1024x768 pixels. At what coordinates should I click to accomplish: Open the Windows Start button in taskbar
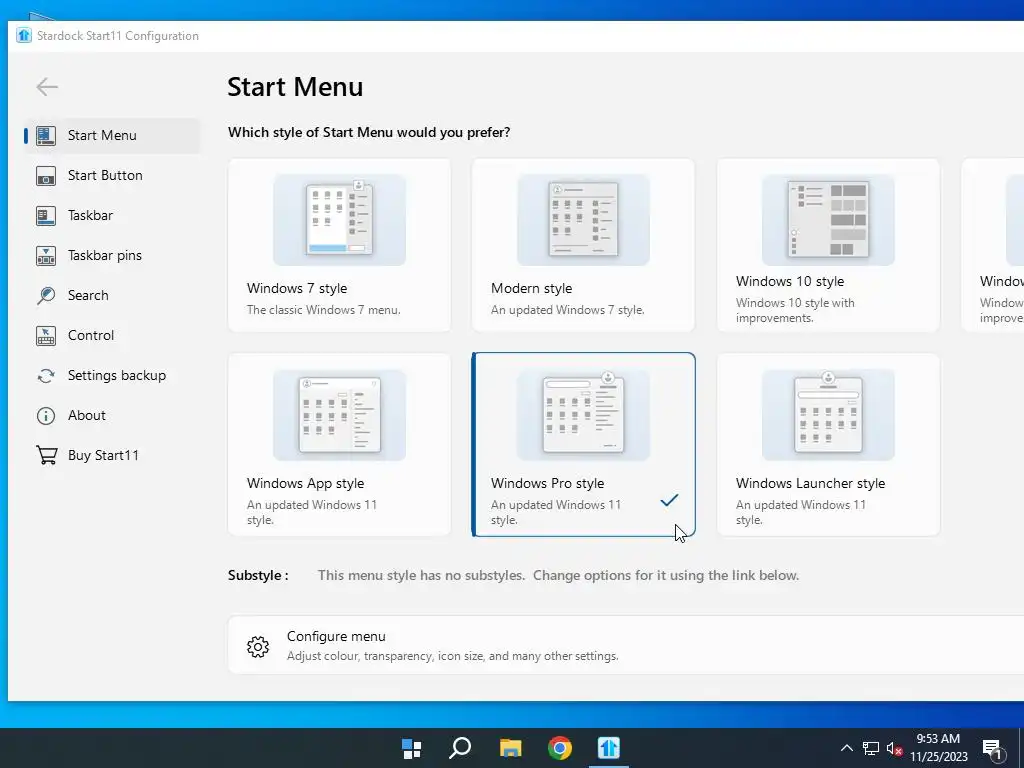pyautogui.click(x=411, y=748)
